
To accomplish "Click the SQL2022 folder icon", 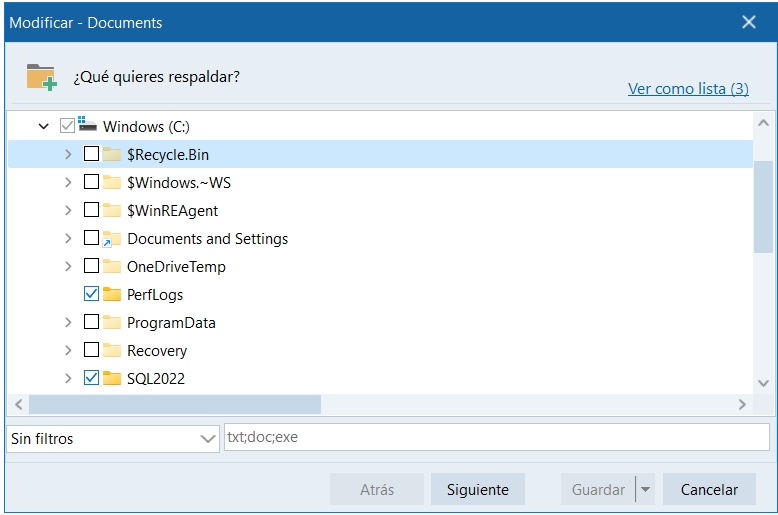I will coord(111,379).
